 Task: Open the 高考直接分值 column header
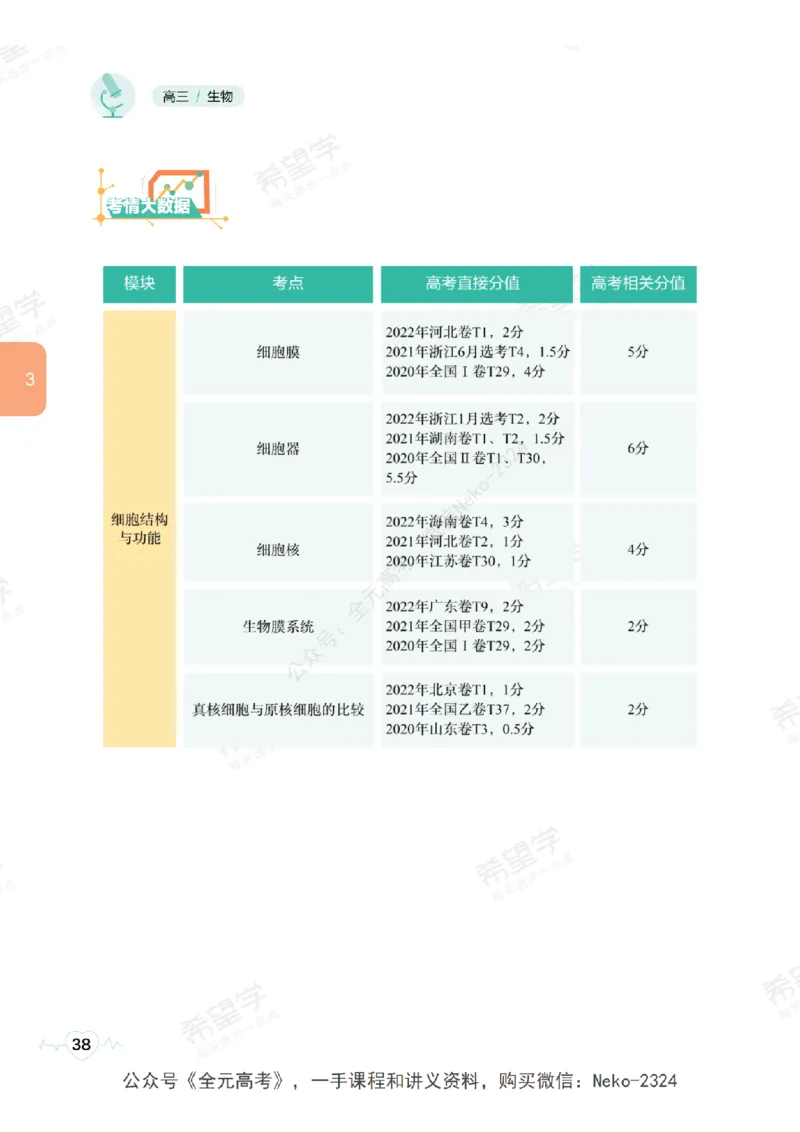pos(477,283)
